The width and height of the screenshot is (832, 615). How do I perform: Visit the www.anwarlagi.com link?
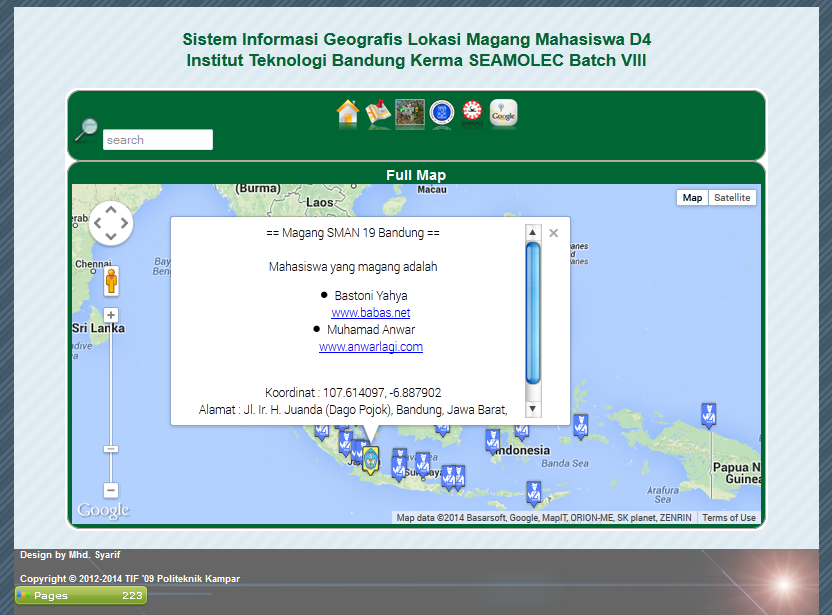tap(371, 347)
